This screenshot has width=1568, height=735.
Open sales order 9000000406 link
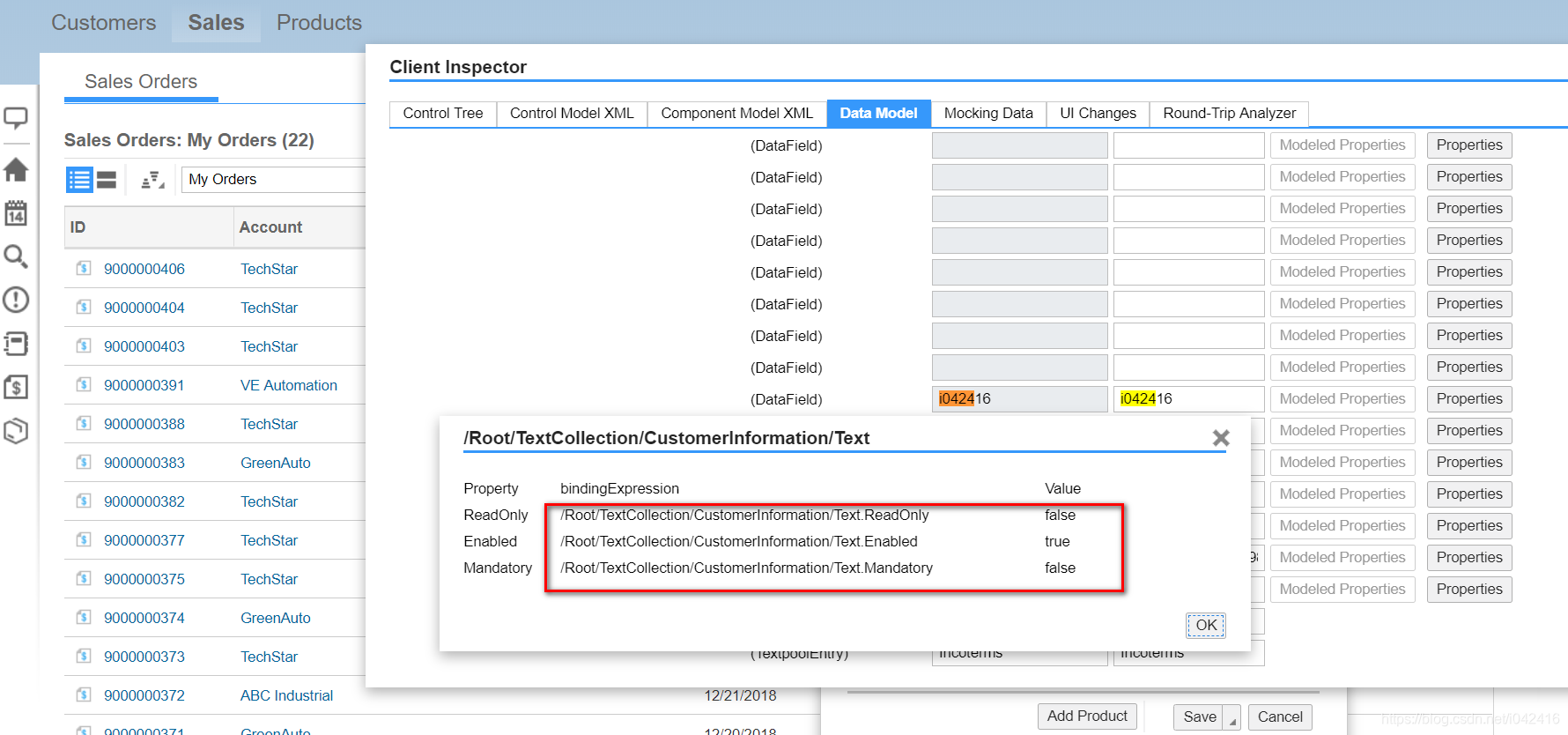[144, 269]
